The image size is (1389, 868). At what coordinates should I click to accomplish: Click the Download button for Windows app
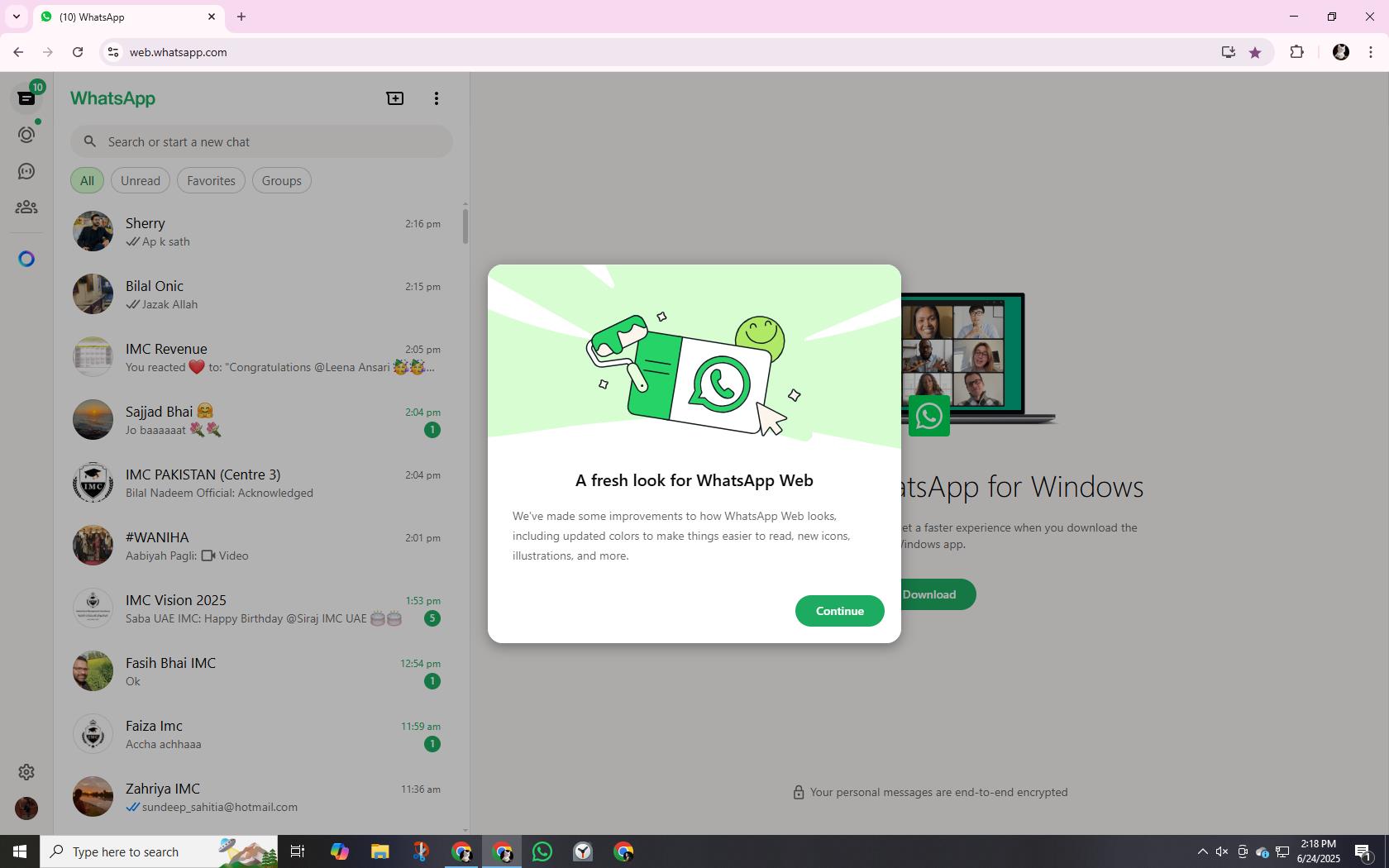pyautogui.click(x=938, y=594)
